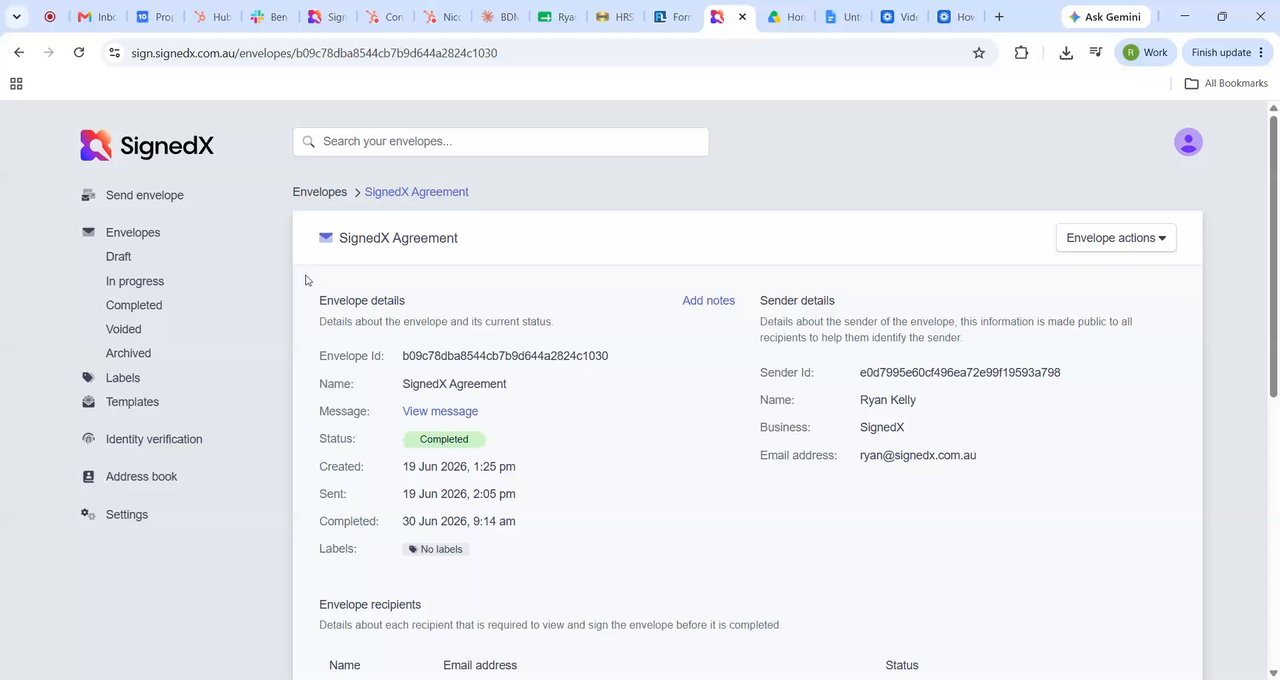Click the envelope icon beside SignedX Agreement title
Image resolution: width=1280 pixels, height=680 pixels.
click(x=326, y=238)
